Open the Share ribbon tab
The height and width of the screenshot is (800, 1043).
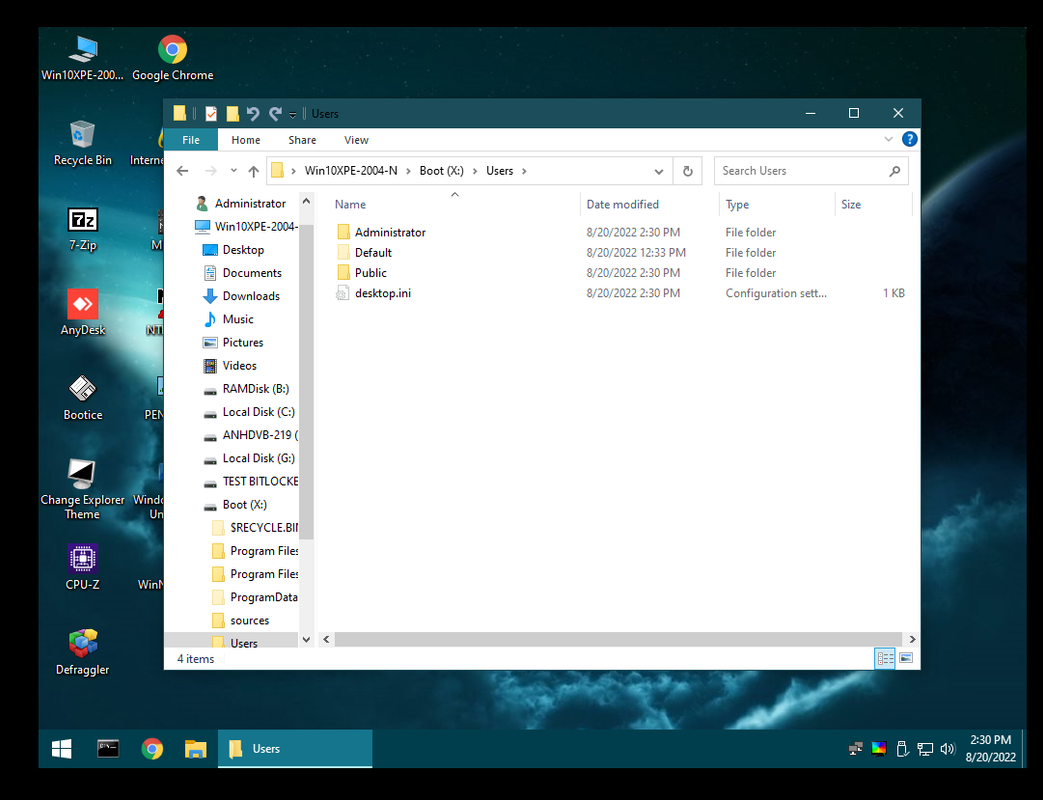coord(302,140)
